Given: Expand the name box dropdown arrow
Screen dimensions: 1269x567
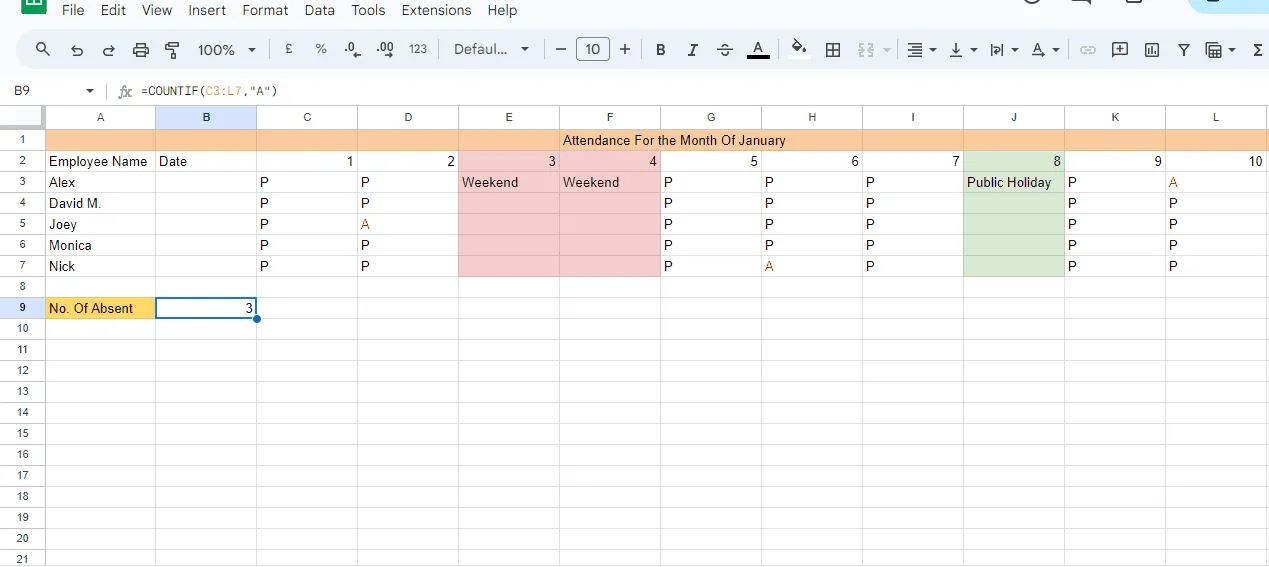Looking at the screenshot, I should pyautogui.click(x=90, y=91).
